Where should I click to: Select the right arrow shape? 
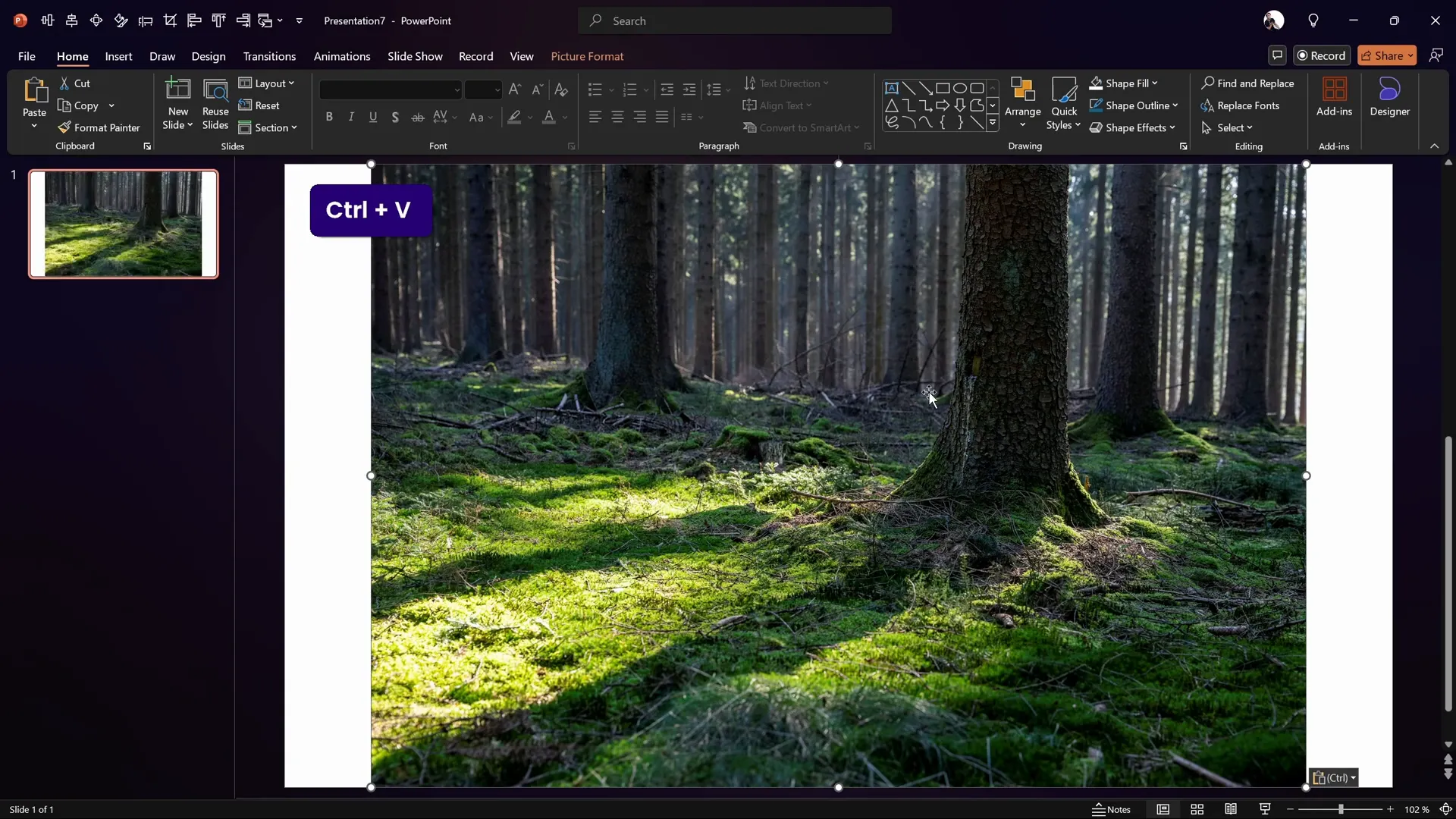point(943,105)
